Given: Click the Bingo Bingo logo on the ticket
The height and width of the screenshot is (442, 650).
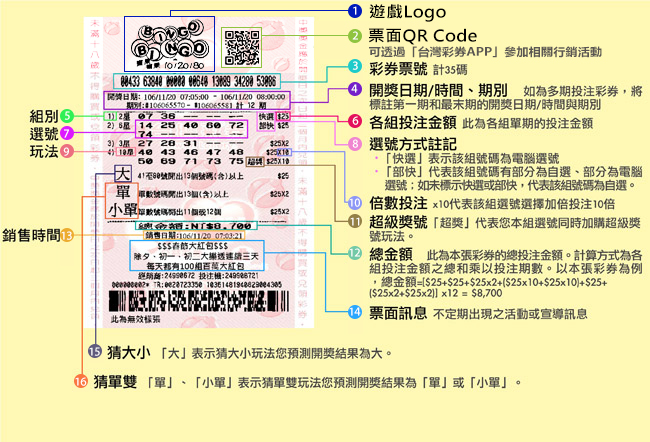Looking at the screenshot, I should coord(167,46).
